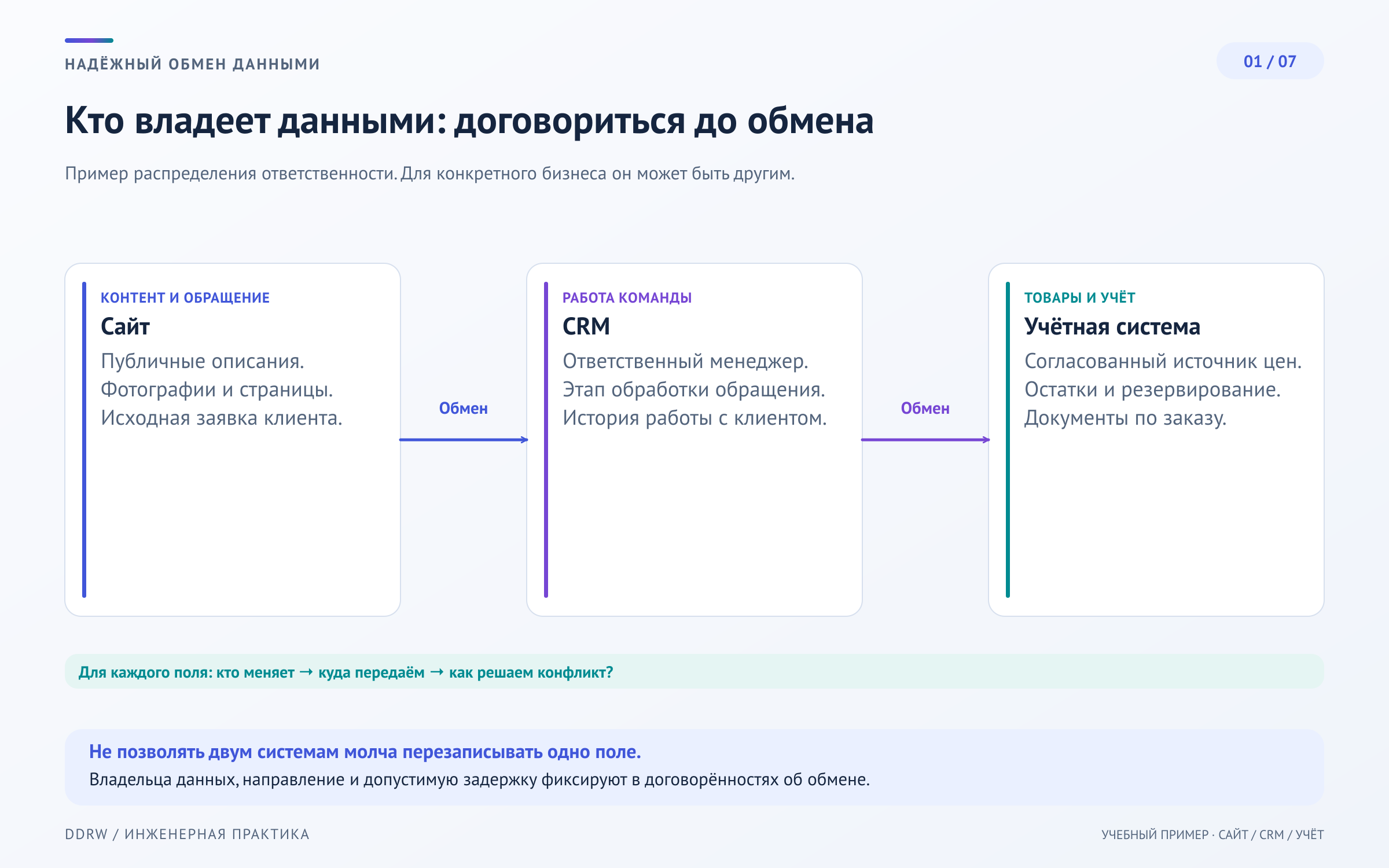Click the 'Сайт' card title
Screen dimensions: 1389x868
[125, 327]
